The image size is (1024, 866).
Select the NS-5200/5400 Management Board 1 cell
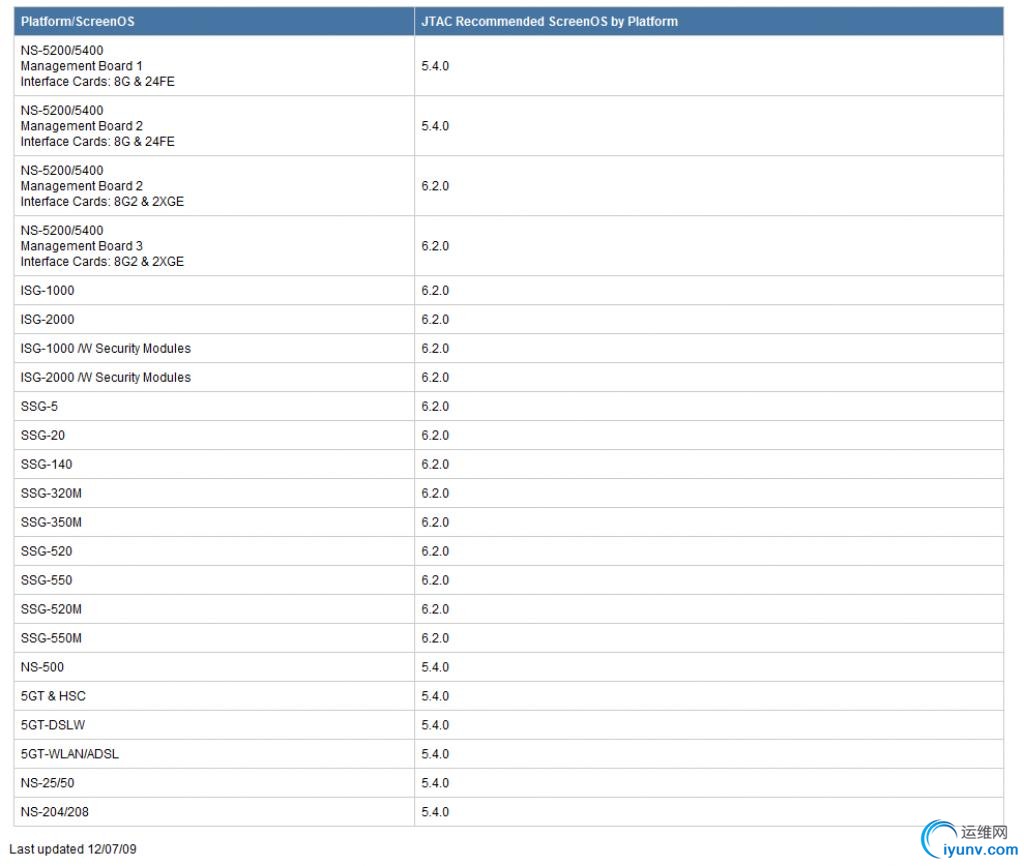[x=214, y=66]
